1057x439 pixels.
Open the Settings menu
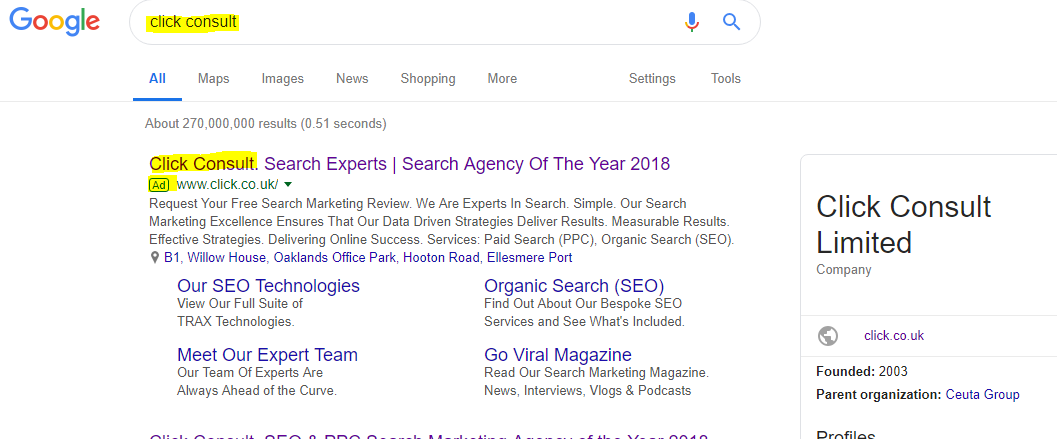[x=652, y=79]
